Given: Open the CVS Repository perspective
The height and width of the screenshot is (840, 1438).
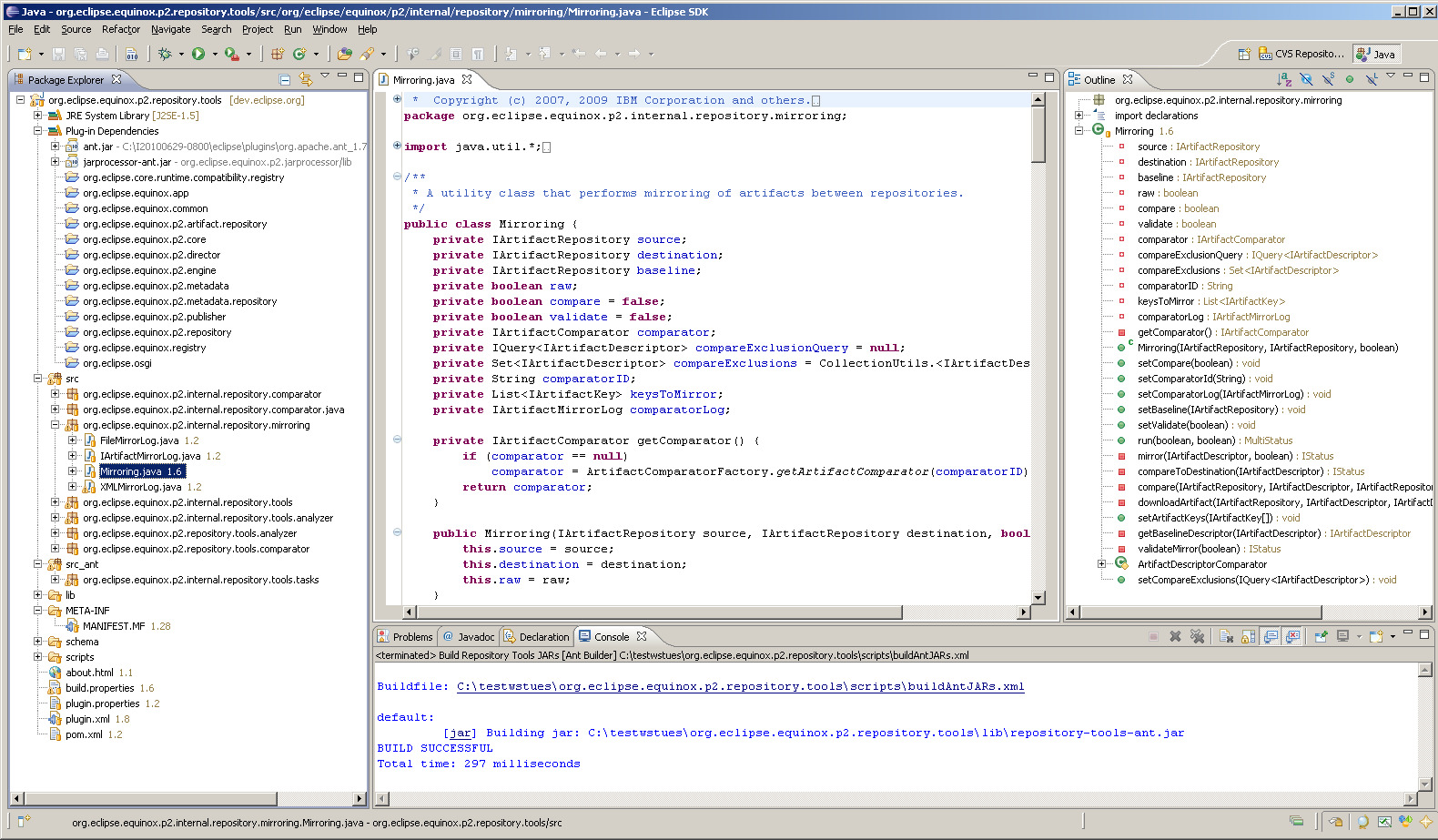Looking at the screenshot, I should point(1301,54).
